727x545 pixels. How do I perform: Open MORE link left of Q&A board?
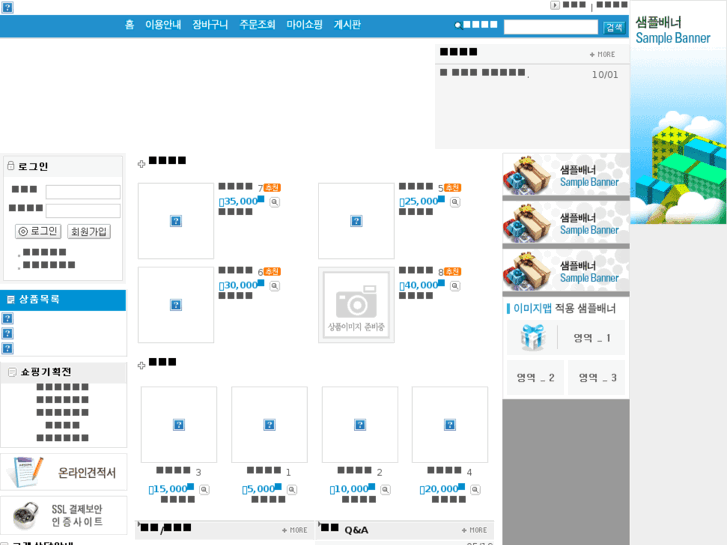[x=294, y=530]
